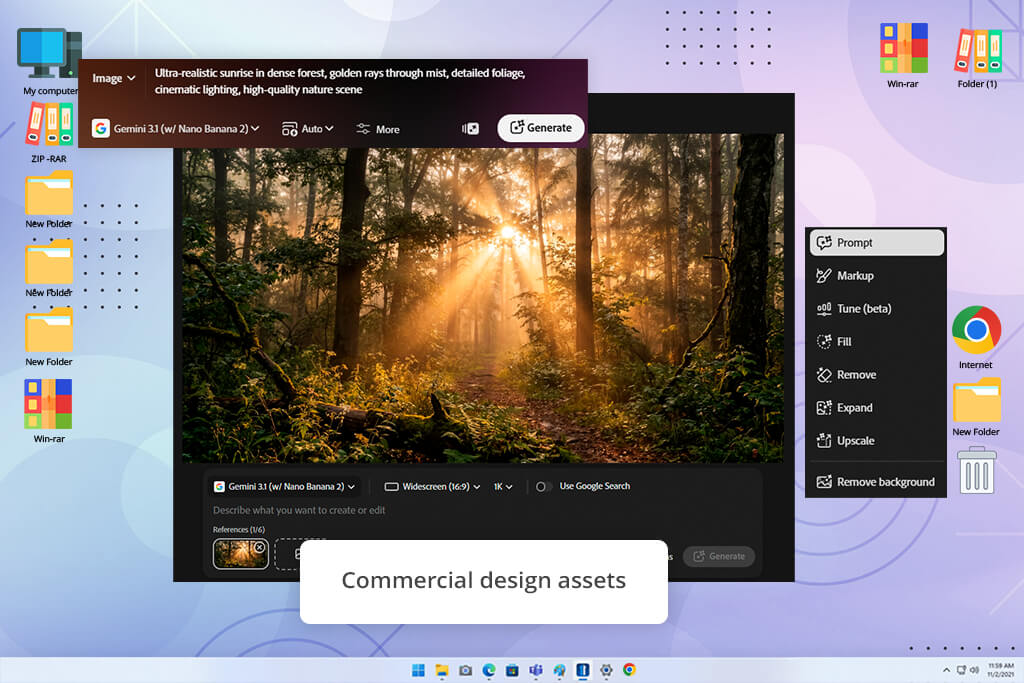The image size is (1024, 683).
Task: Open the Auto aspect ratio dropdown
Action: coord(308,129)
